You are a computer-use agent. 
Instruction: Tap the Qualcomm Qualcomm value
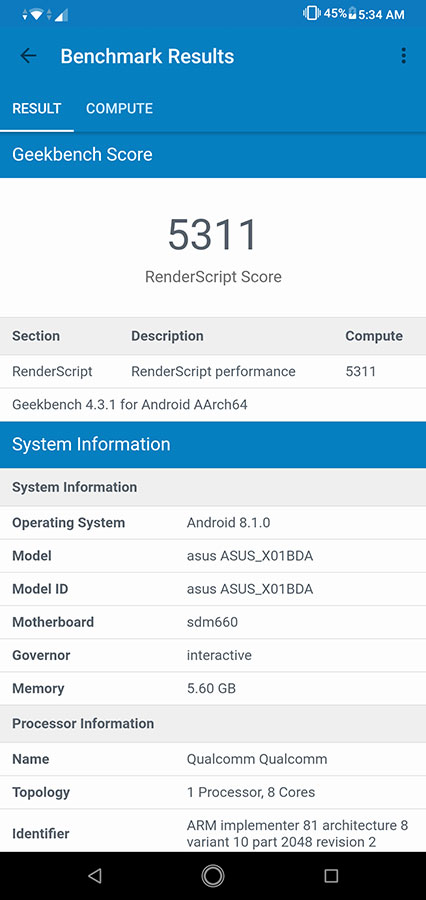(x=257, y=759)
